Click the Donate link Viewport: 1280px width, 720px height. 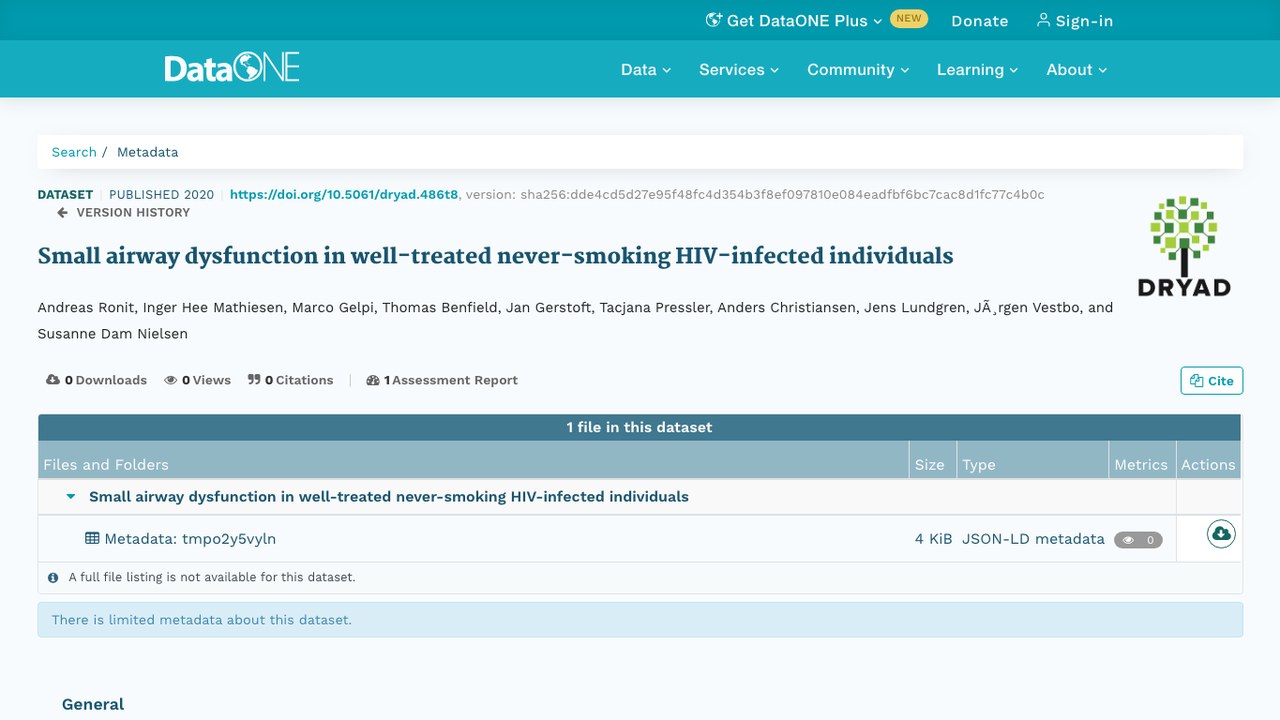(979, 20)
